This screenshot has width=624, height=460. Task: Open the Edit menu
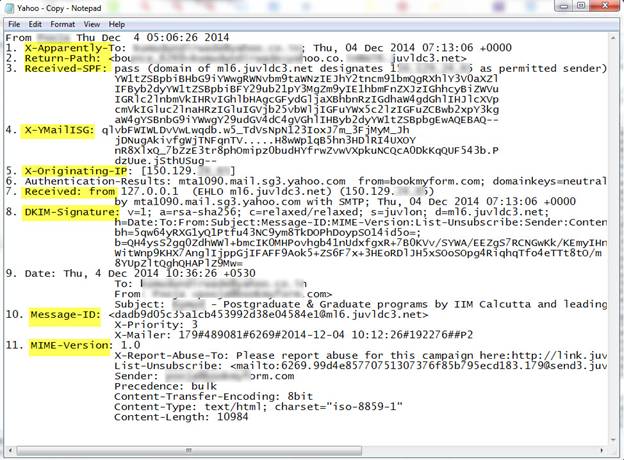pos(35,24)
